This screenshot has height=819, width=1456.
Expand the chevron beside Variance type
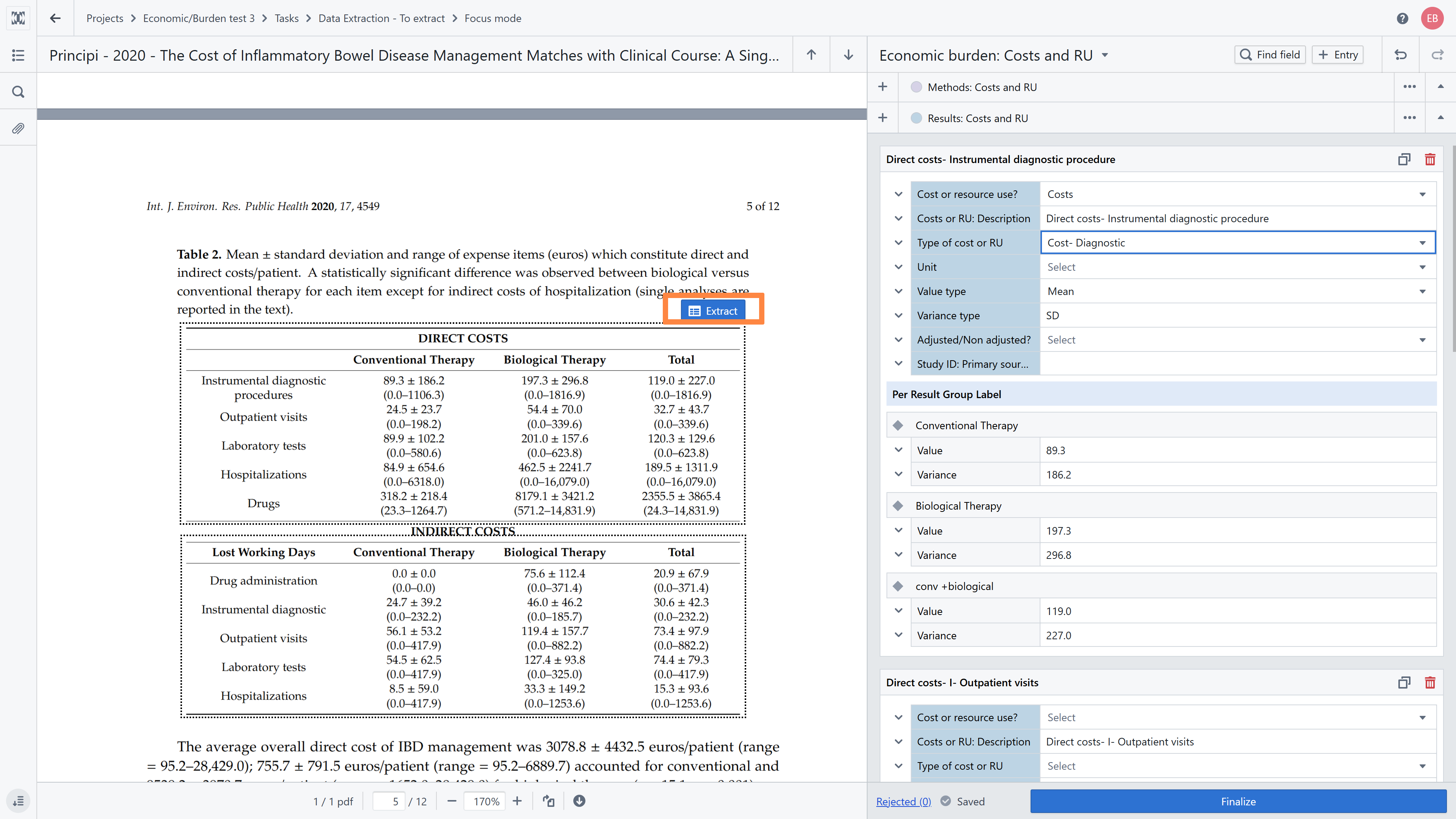pyautogui.click(x=898, y=315)
